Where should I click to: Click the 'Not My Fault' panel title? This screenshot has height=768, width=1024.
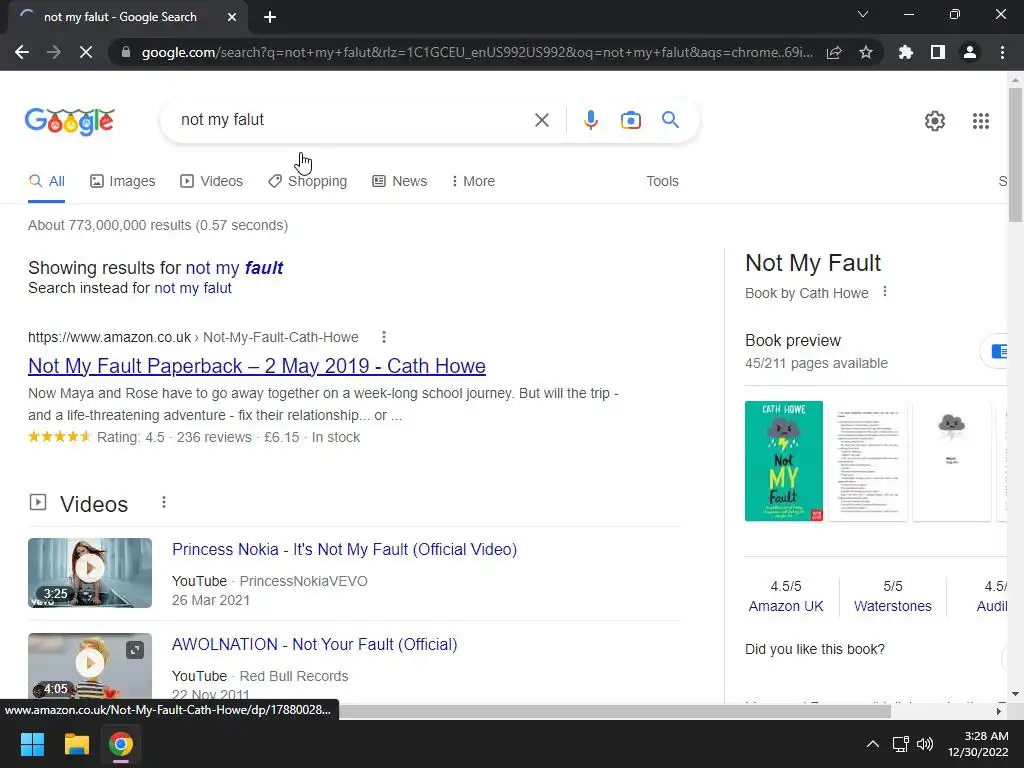[x=813, y=263]
